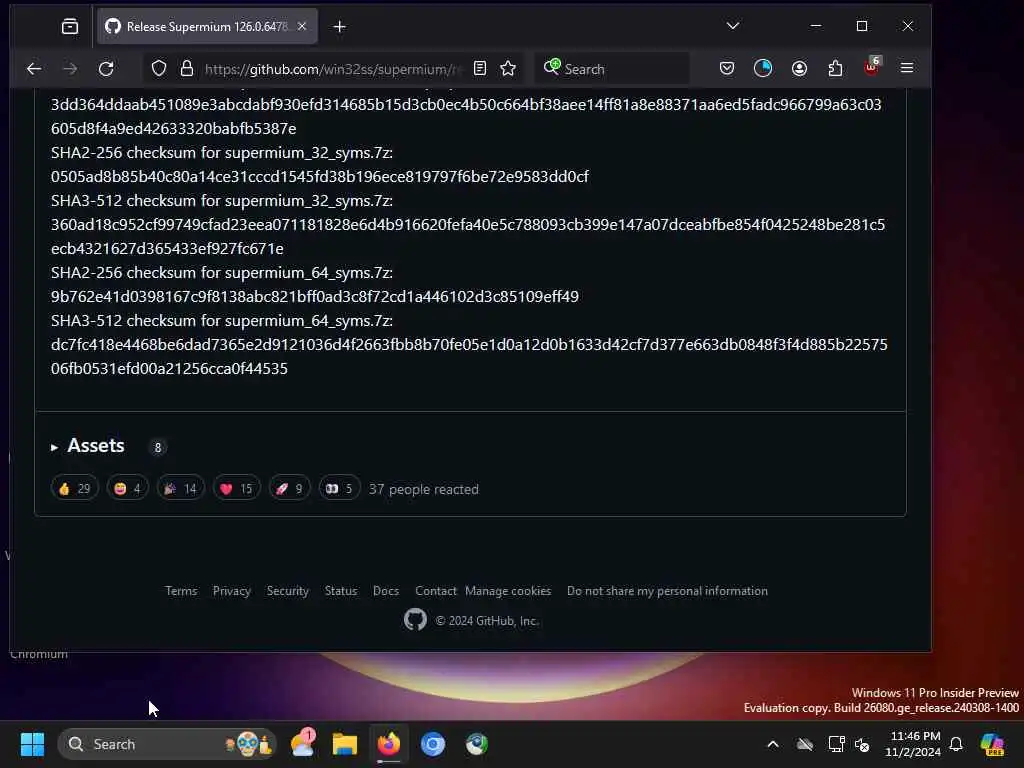Close the Release Supermium tab

click(x=302, y=27)
